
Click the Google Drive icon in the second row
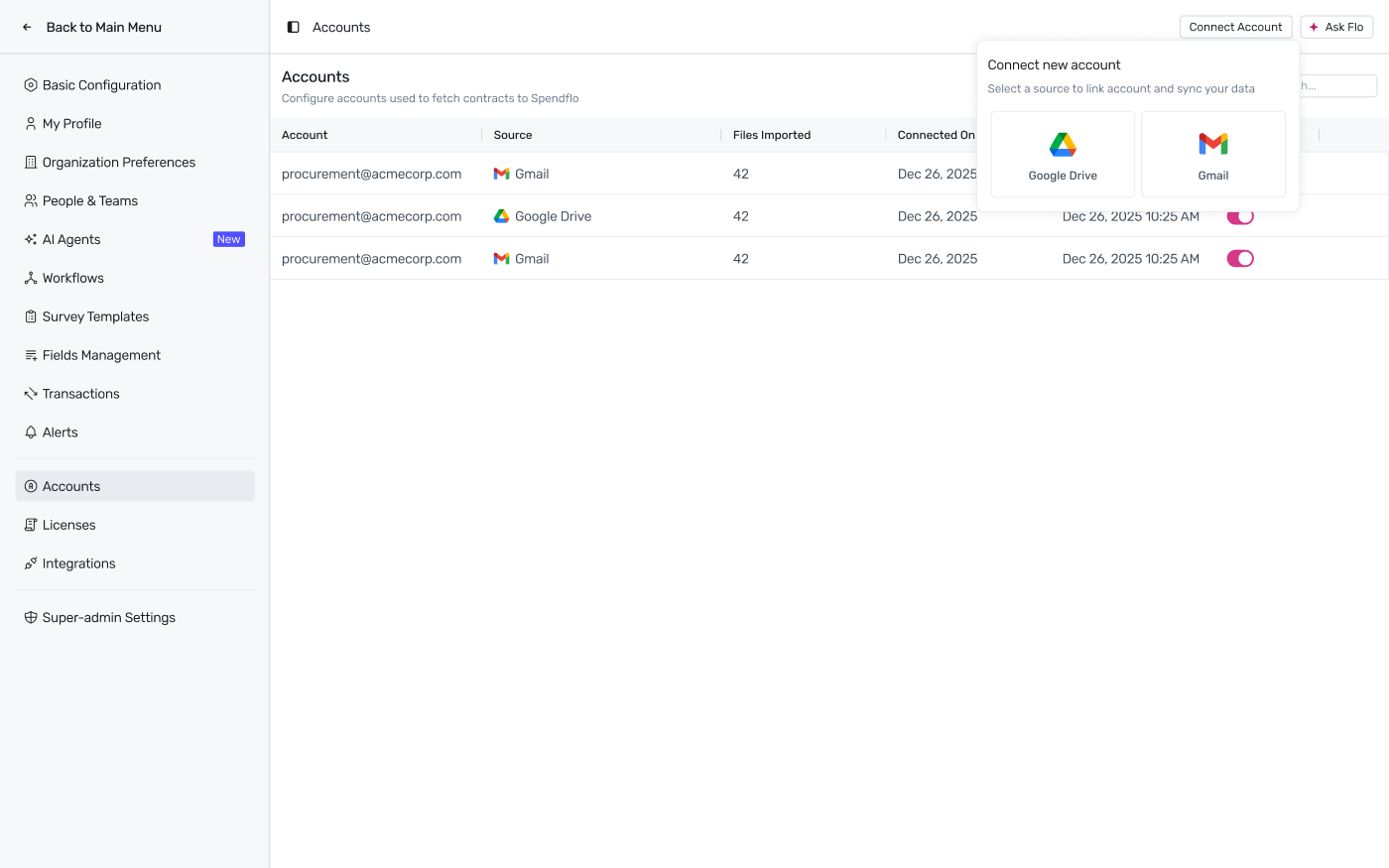pyautogui.click(x=501, y=216)
